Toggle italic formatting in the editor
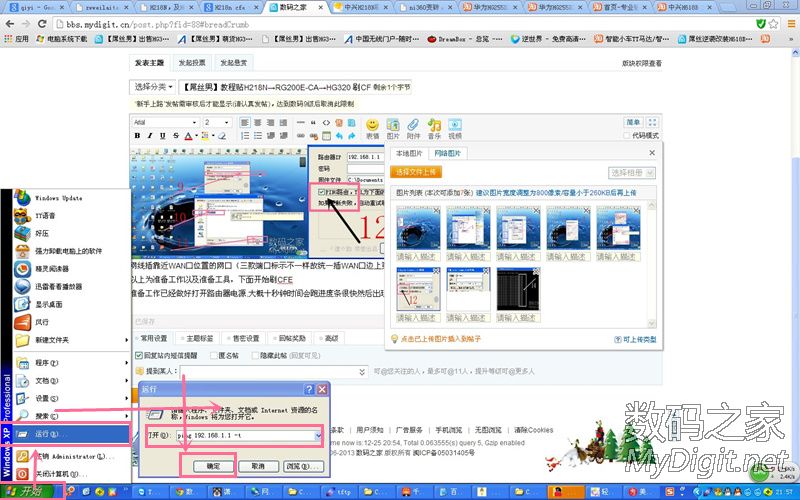The height and width of the screenshot is (500, 800). click(149, 136)
